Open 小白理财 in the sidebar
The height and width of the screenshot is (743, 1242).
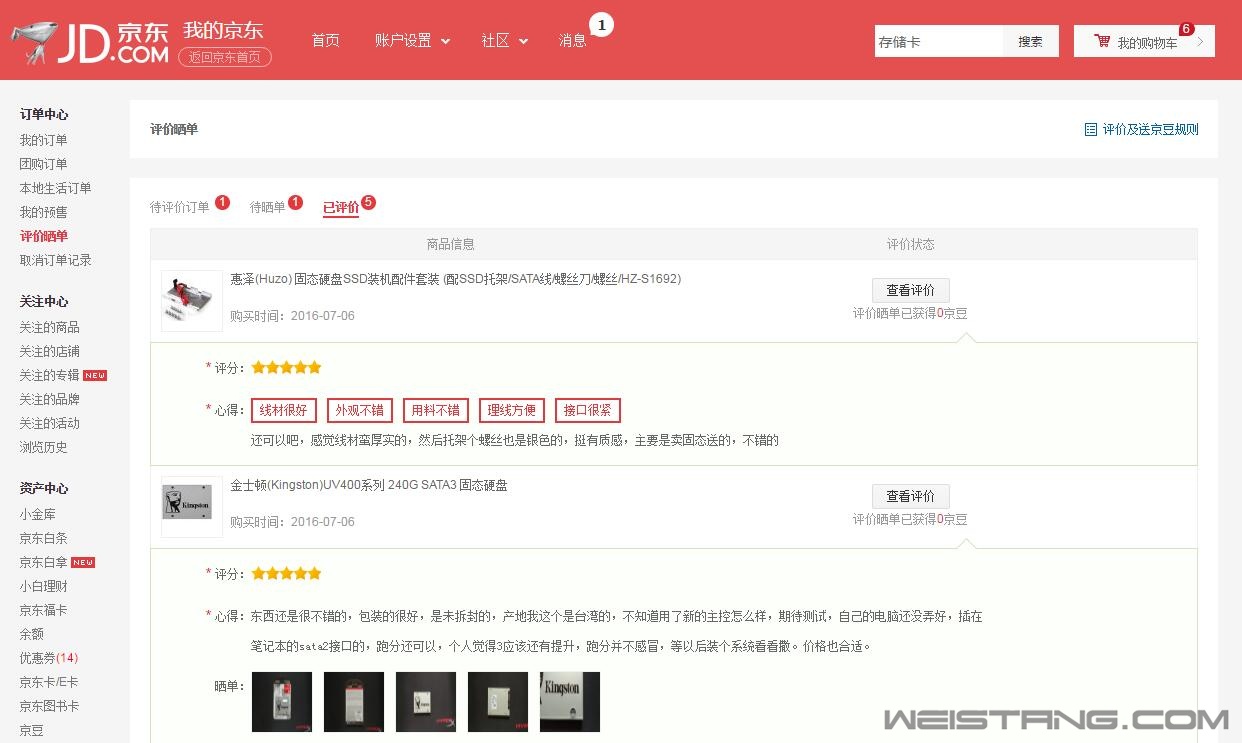[44, 586]
